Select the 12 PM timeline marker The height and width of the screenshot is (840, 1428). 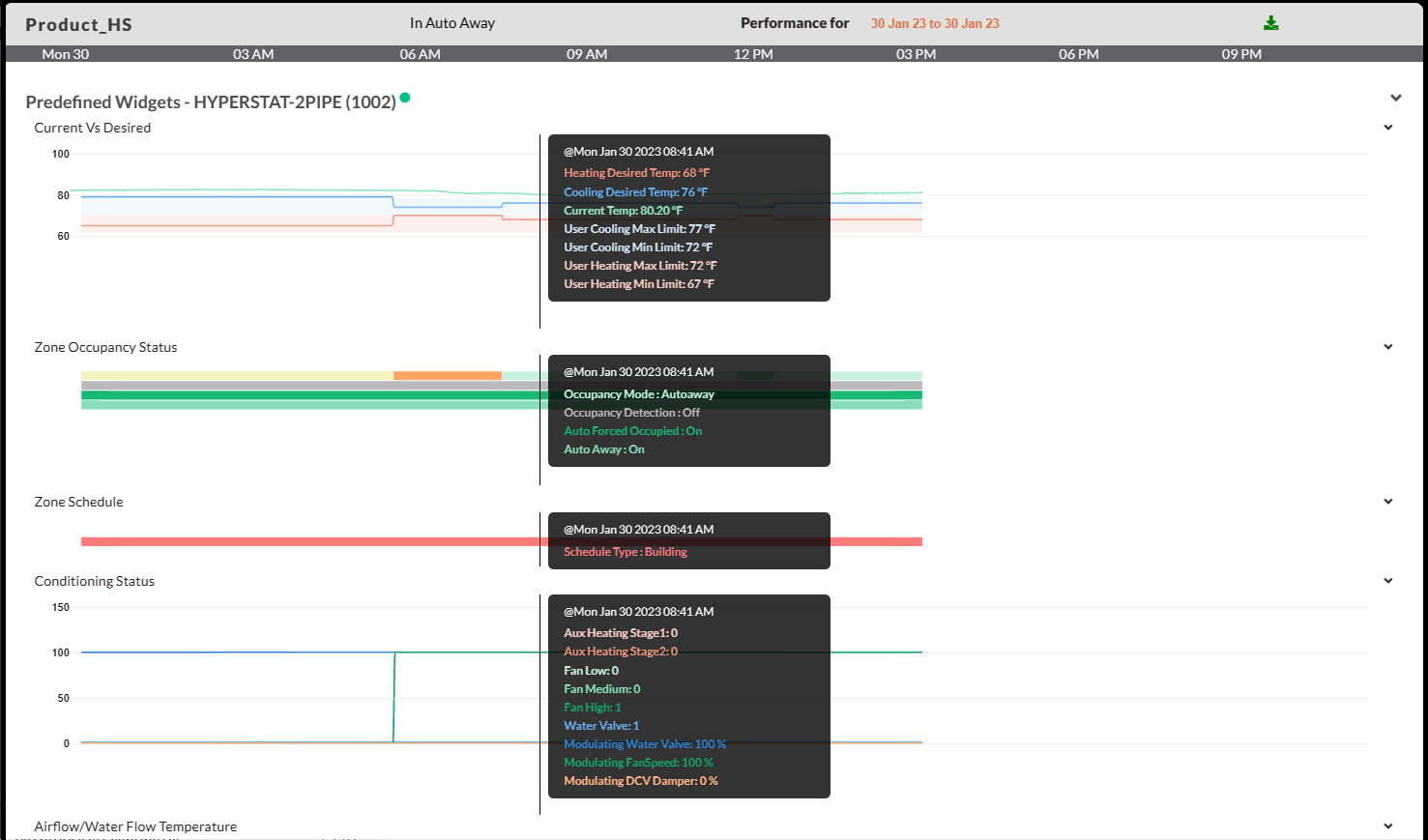(x=753, y=54)
